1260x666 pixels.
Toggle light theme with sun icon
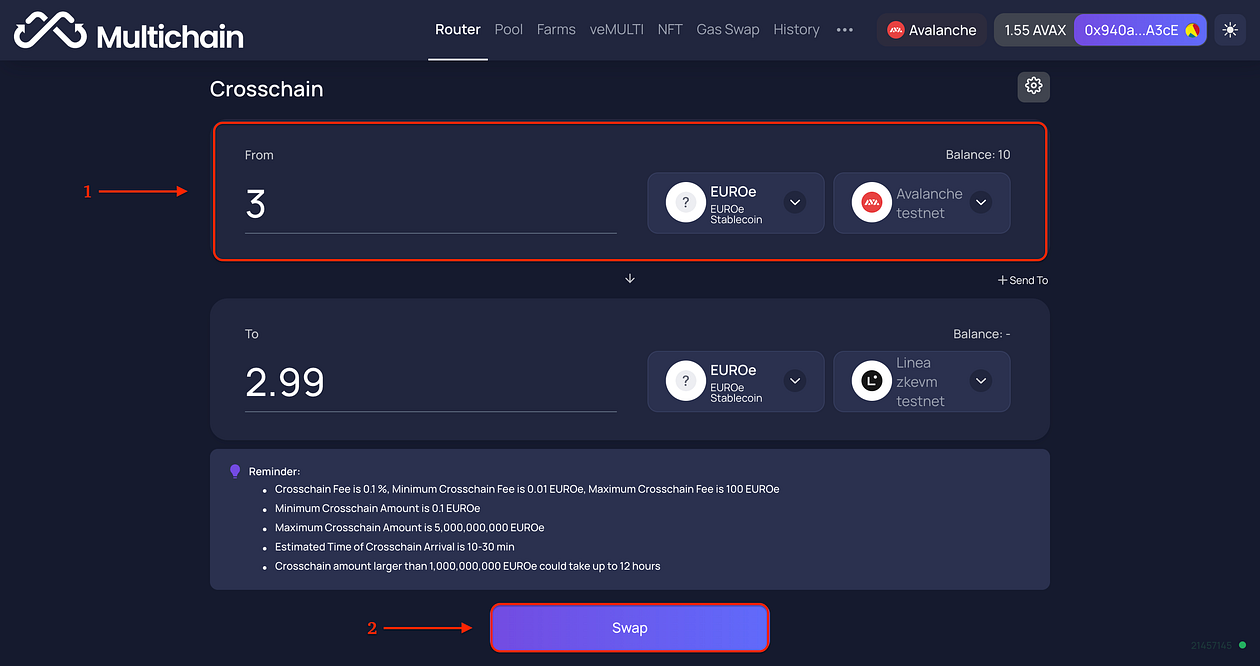[1230, 30]
